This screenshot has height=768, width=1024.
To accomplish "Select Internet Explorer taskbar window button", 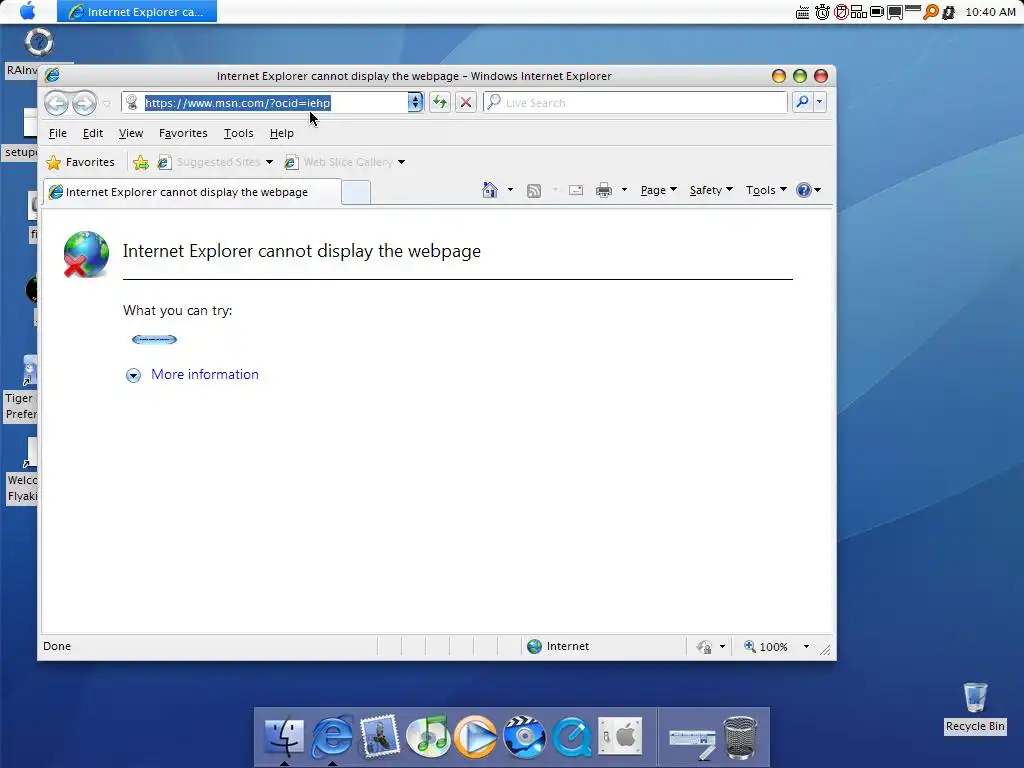I will click(137, 11).
